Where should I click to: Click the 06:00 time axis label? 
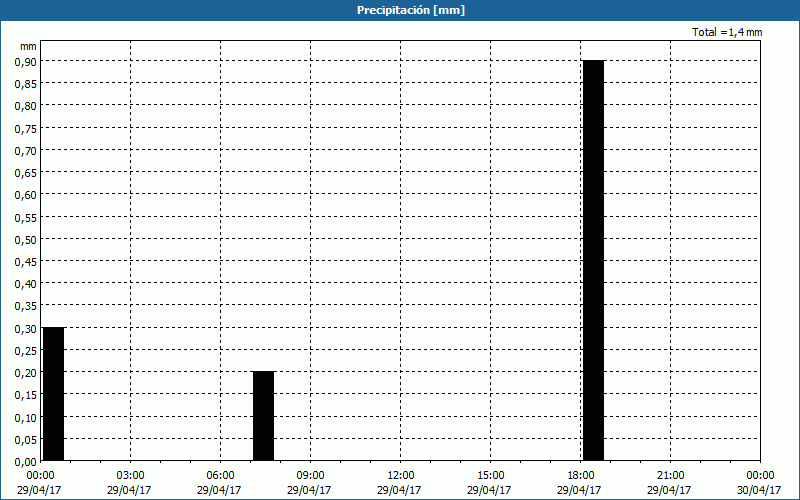220,476
